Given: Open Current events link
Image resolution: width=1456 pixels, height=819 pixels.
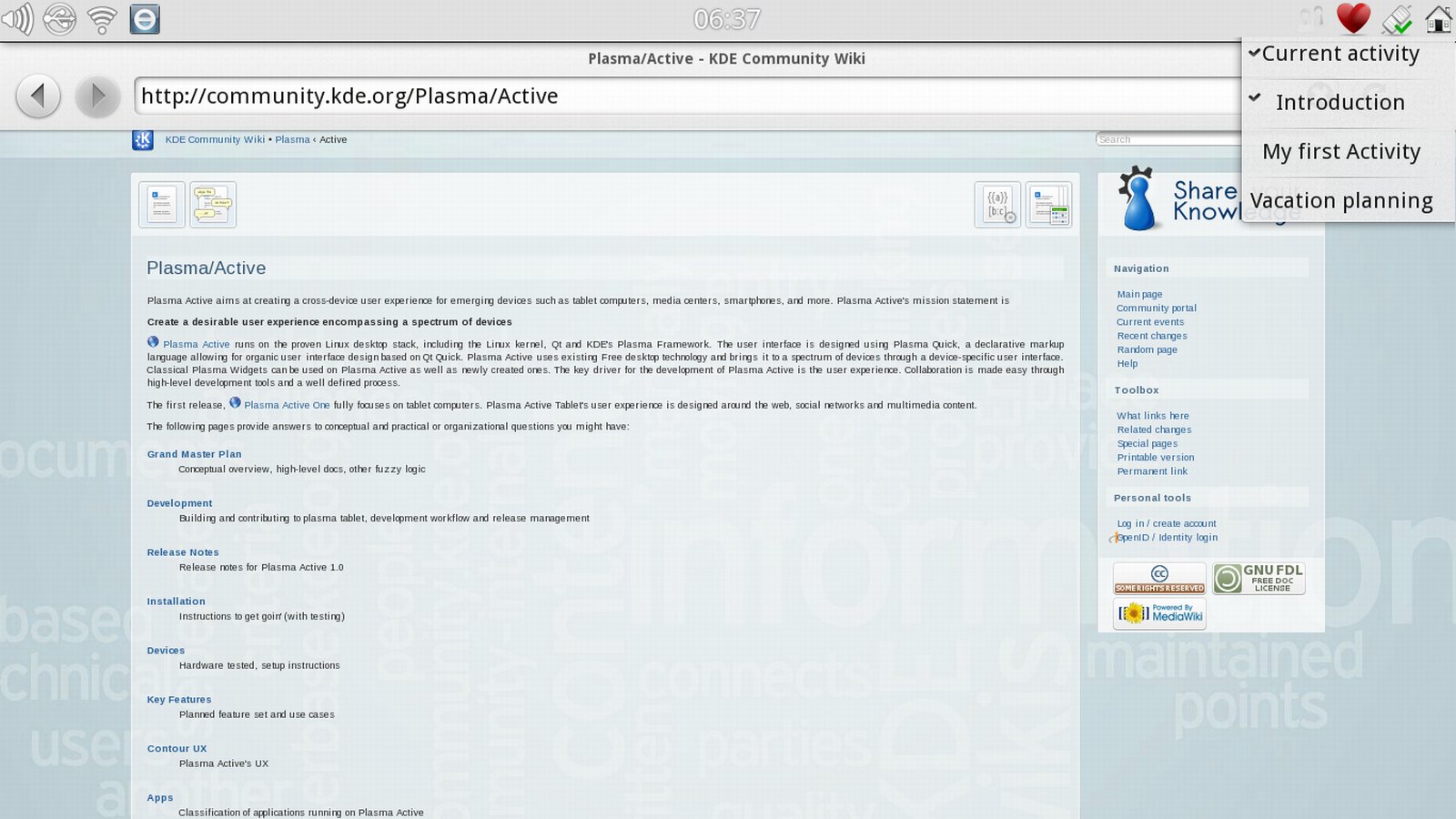Looking at the screenshot, I should [x=1150, y=321].
